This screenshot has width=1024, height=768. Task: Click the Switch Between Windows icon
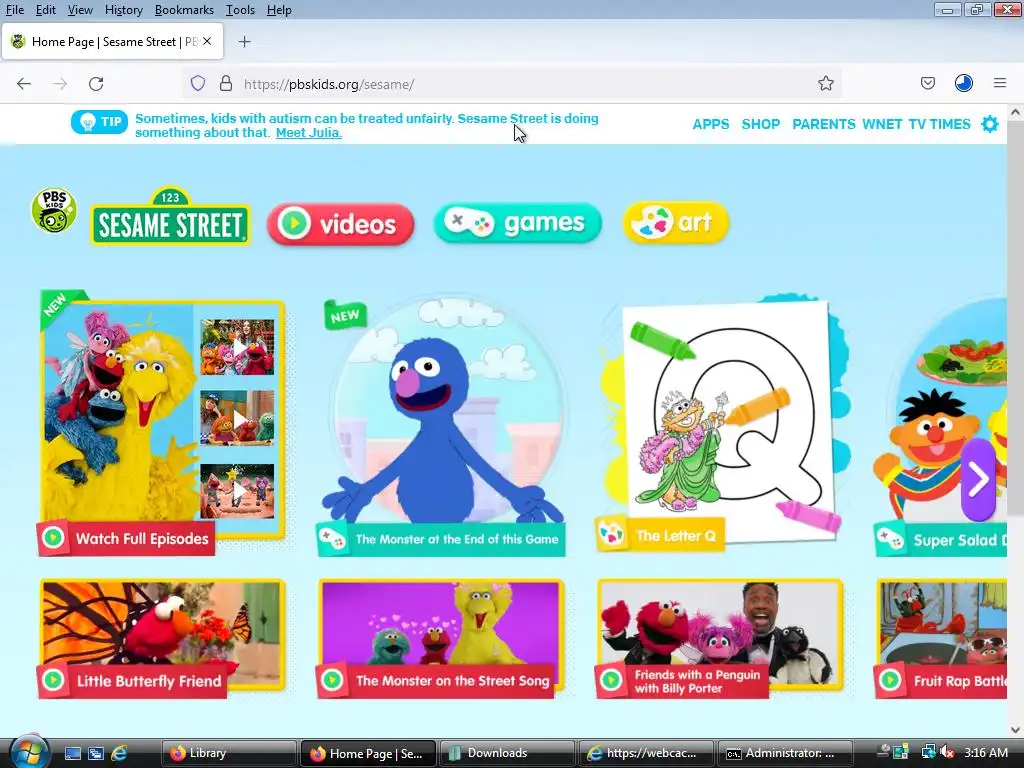pyautogui.click(x=96, y=753)
